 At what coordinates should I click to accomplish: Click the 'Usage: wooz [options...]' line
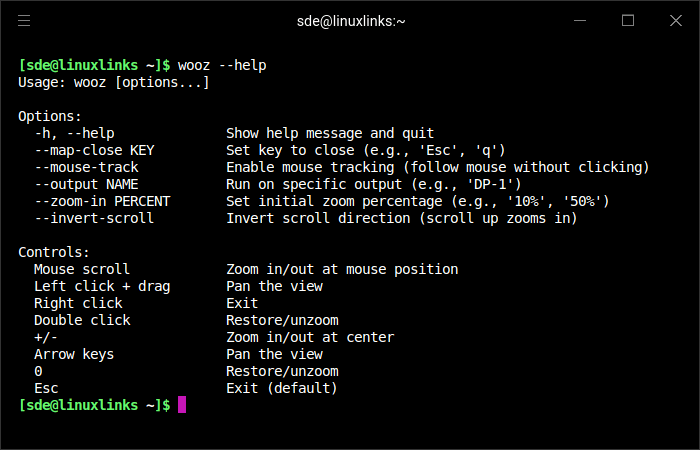(114, 82)
